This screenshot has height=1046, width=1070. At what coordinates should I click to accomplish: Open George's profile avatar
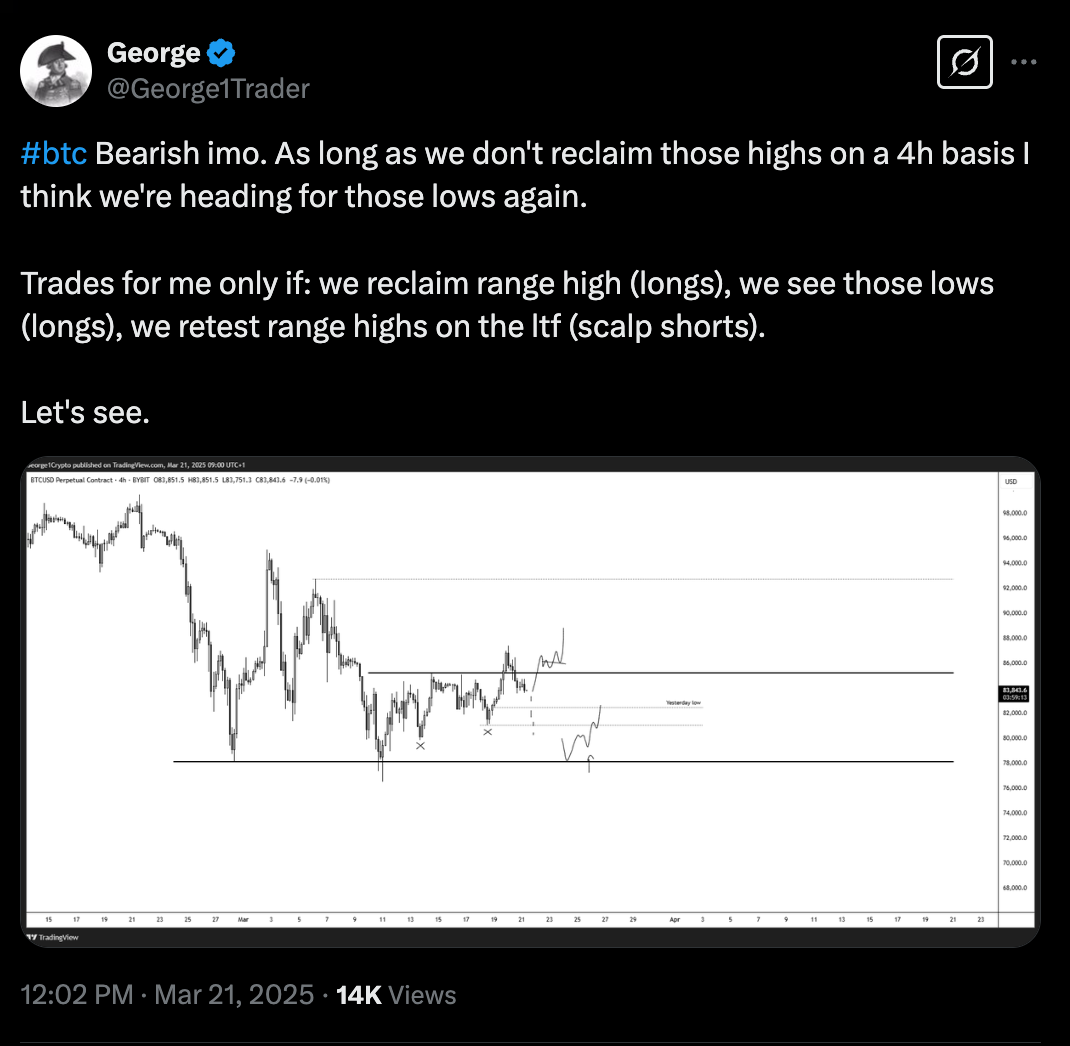(56, 70)
